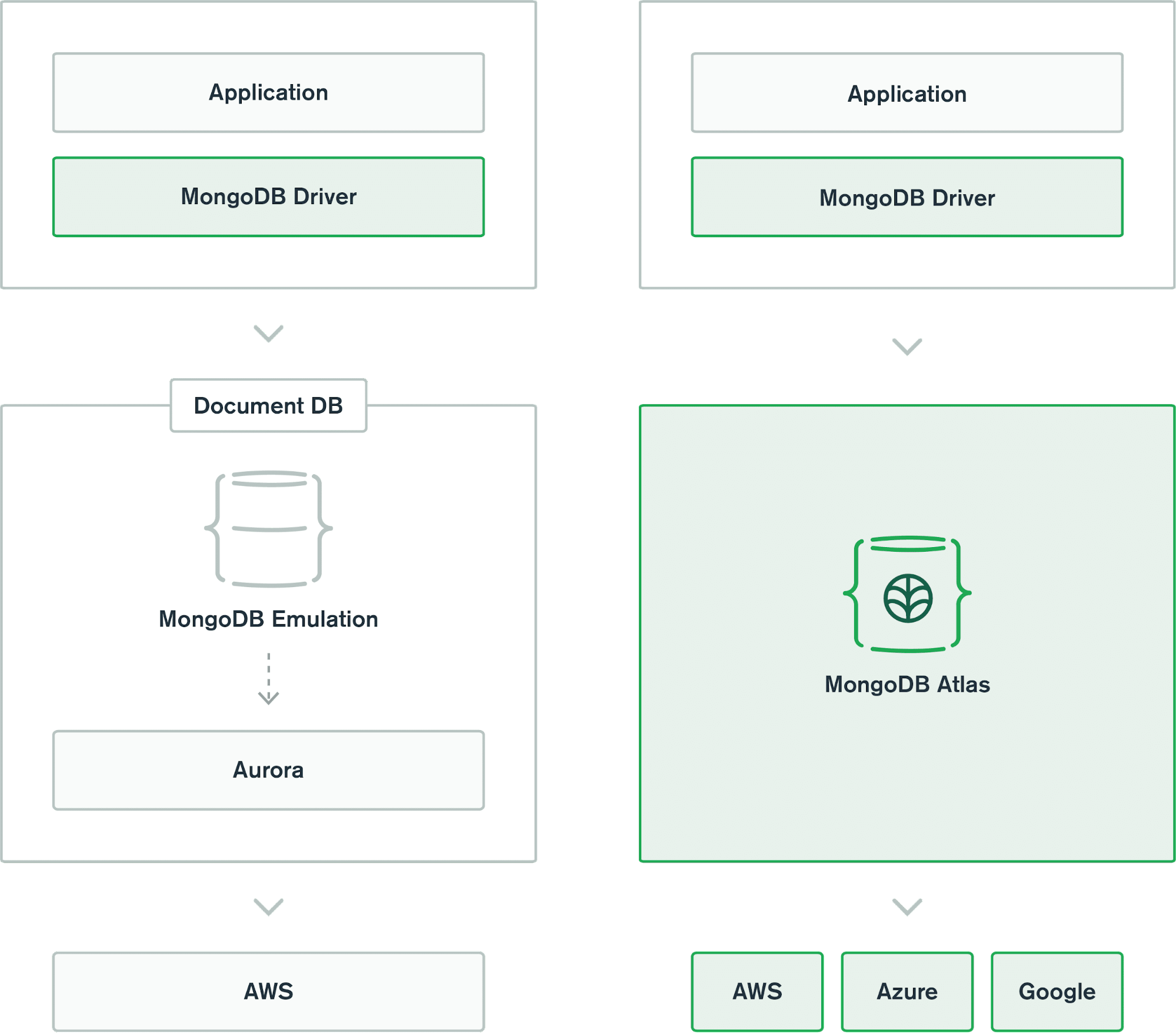The width and height of the screenshot is (1176, 1033).
Task: Click the leaf logo inside the Atlas icon
Action: click(x=908, y=598)
